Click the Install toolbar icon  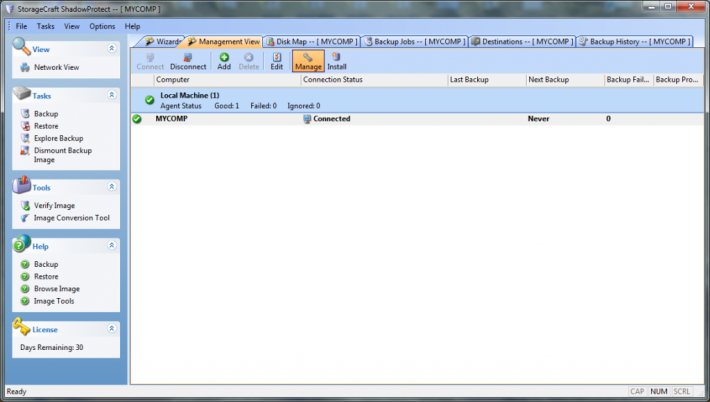(336, 57)
